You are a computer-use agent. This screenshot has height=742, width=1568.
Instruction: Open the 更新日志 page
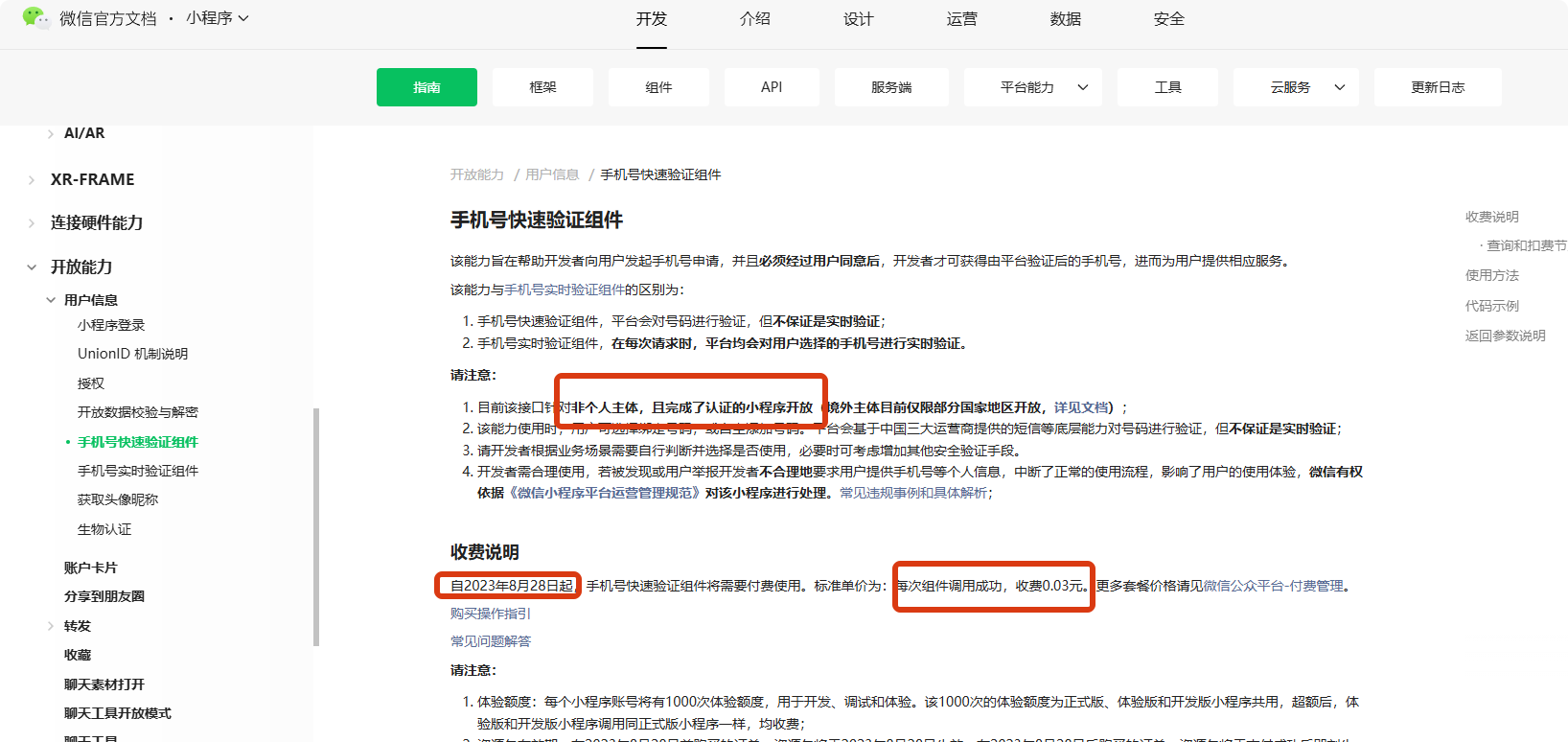[x=1438, y=87]
